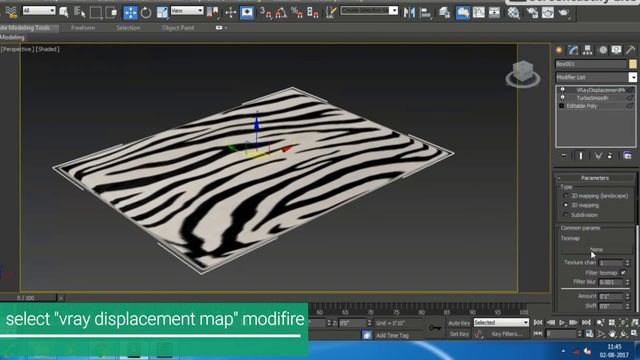The height and width of the screenshot is (360, 640).
Task: Open the Selection ribbon tab
Action: pos(128,28)
